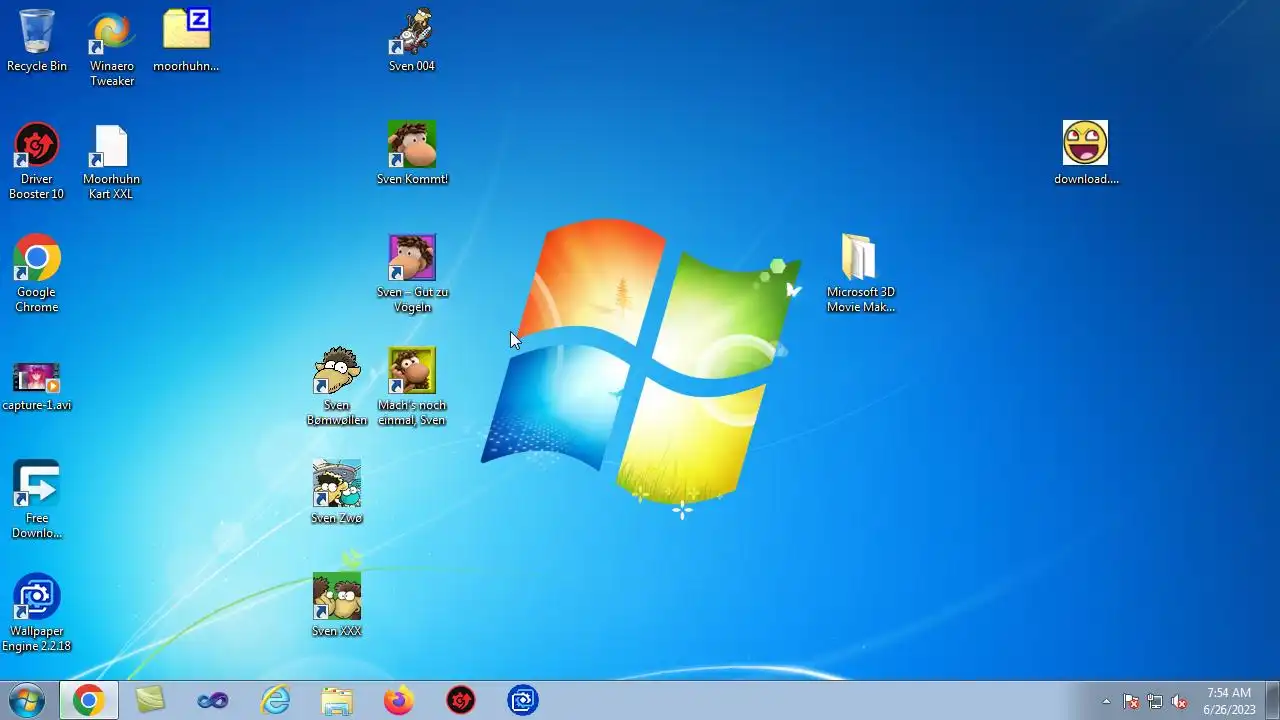Open the Windows Start menu
1280x720 pixels.
(x=25, y=700)
